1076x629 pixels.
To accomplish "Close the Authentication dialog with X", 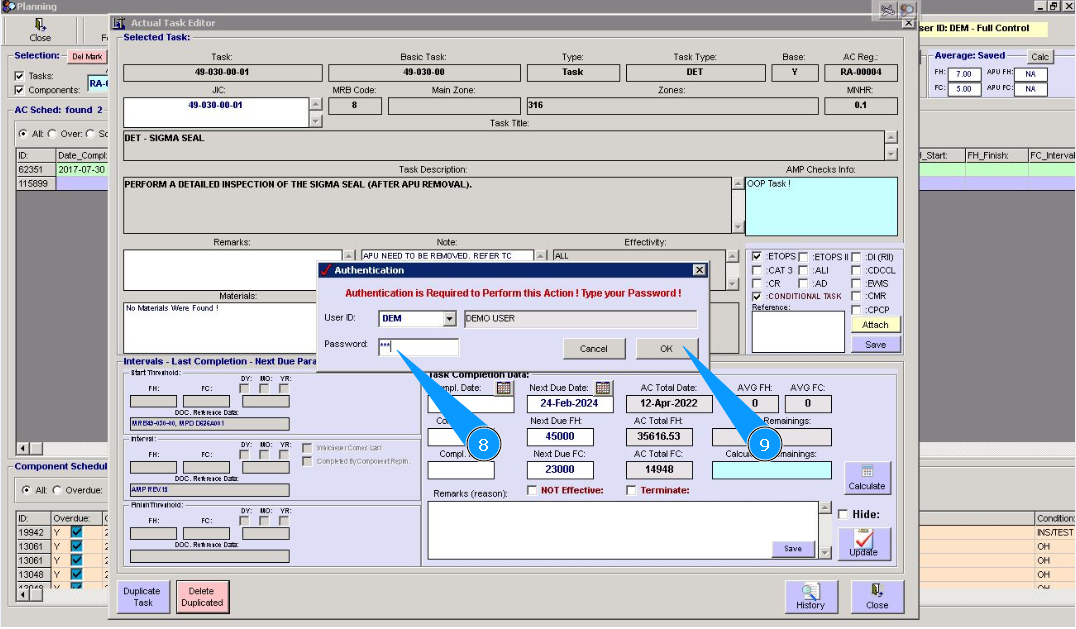I will coord(699,270).
